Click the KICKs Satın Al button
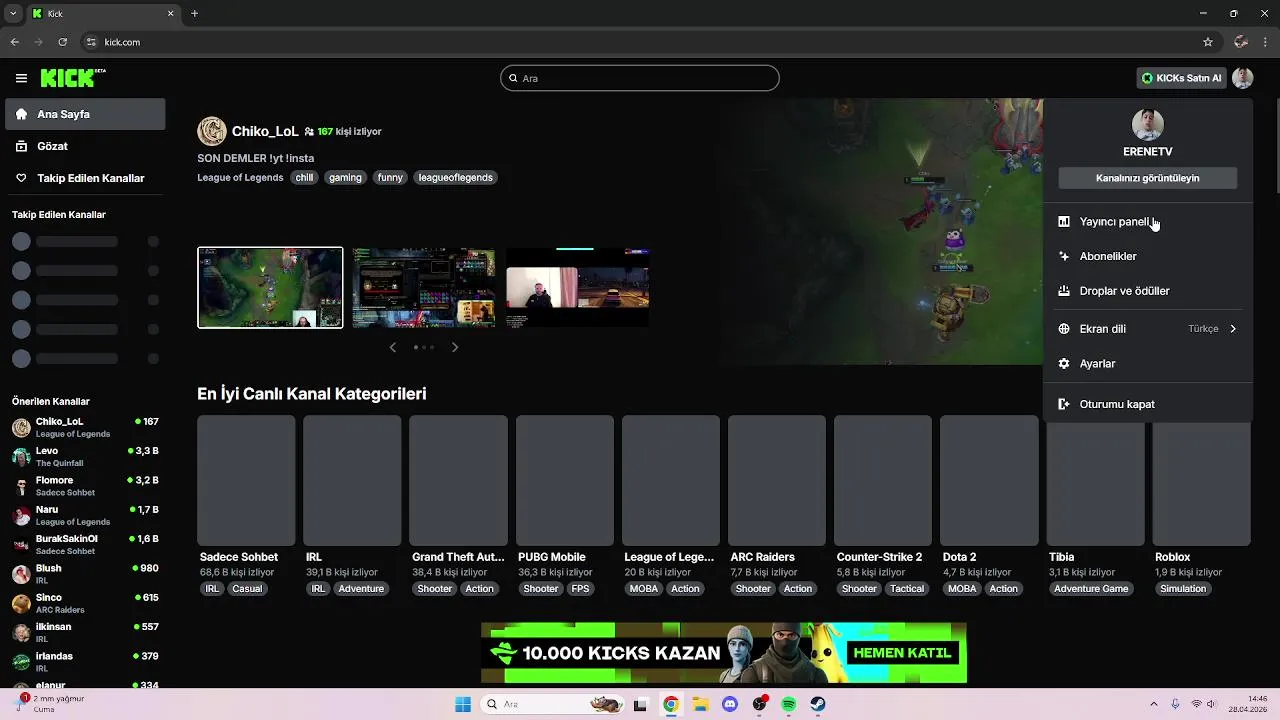The width and height of the screenshot is (1280, 720). (x=1182, y=78)
